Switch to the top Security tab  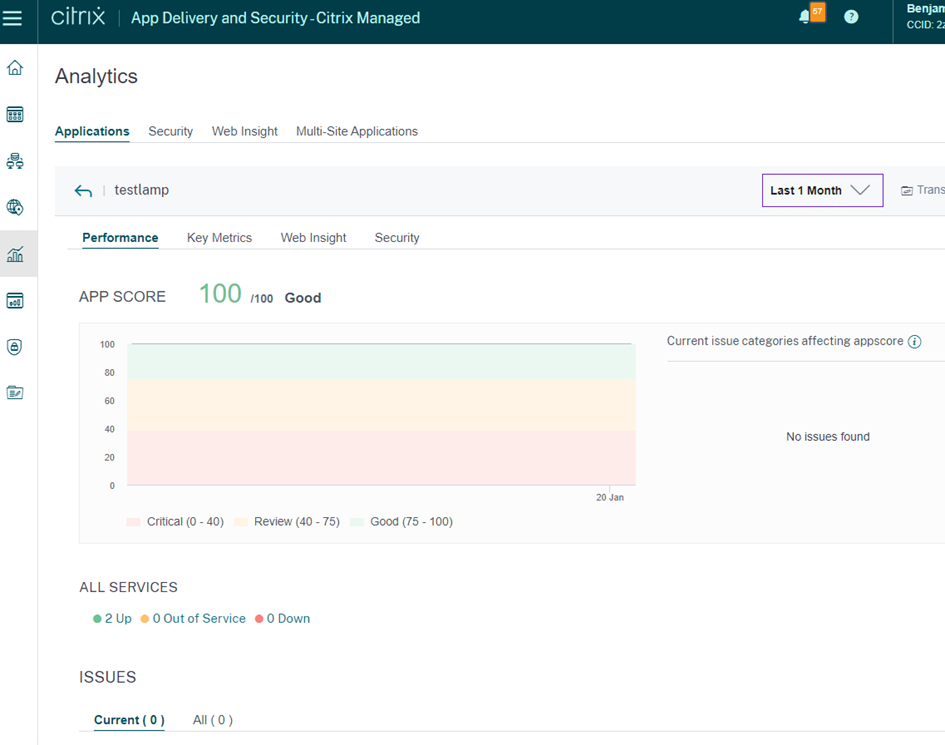(x=171, y=131)
